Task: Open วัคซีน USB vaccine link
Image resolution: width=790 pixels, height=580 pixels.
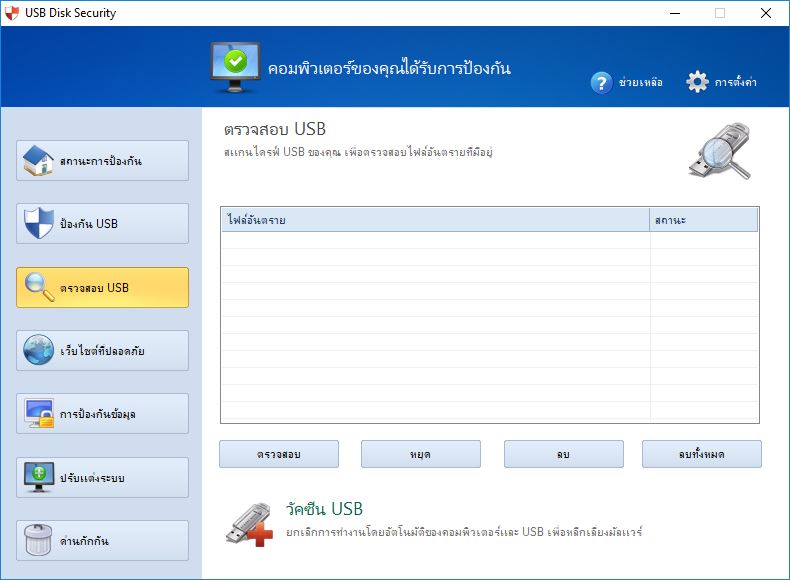Action: [x=324, y=509]
